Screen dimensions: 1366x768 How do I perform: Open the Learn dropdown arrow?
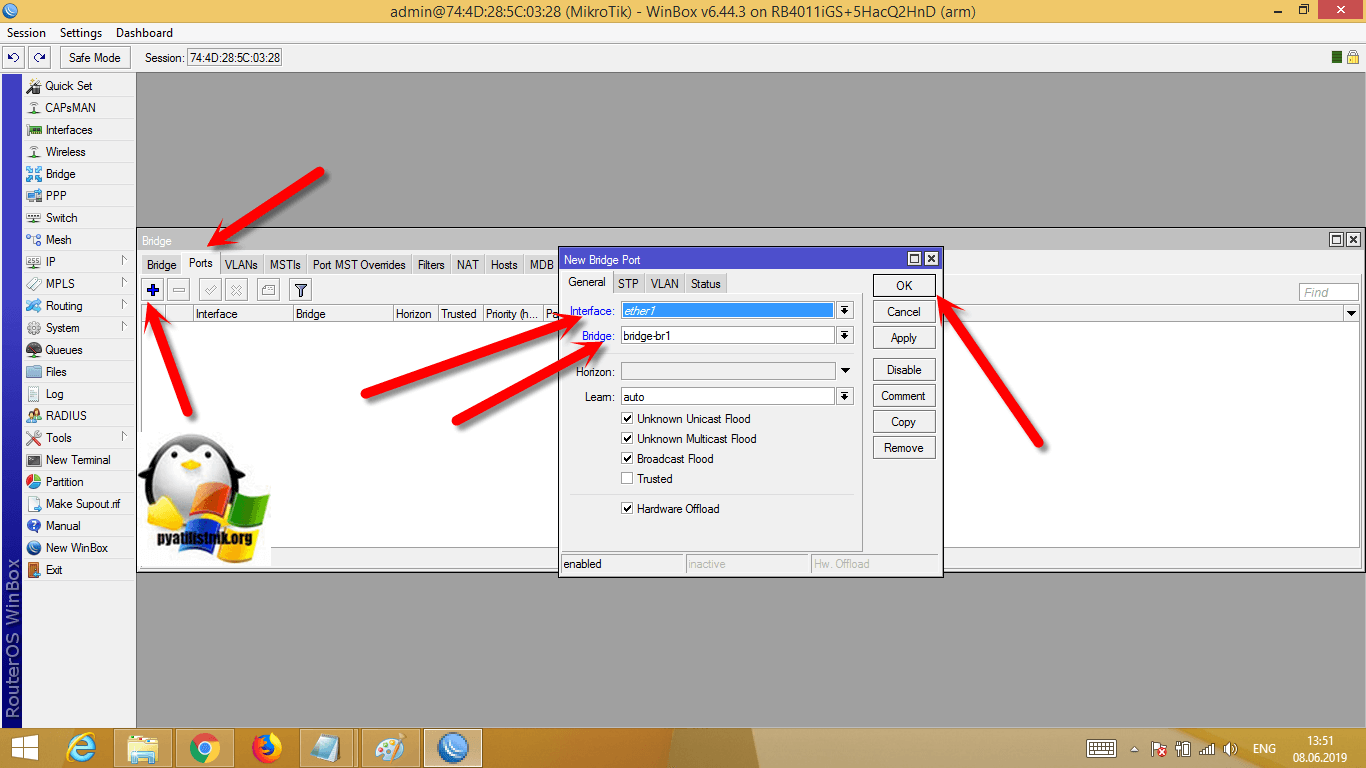click(845, 397)
